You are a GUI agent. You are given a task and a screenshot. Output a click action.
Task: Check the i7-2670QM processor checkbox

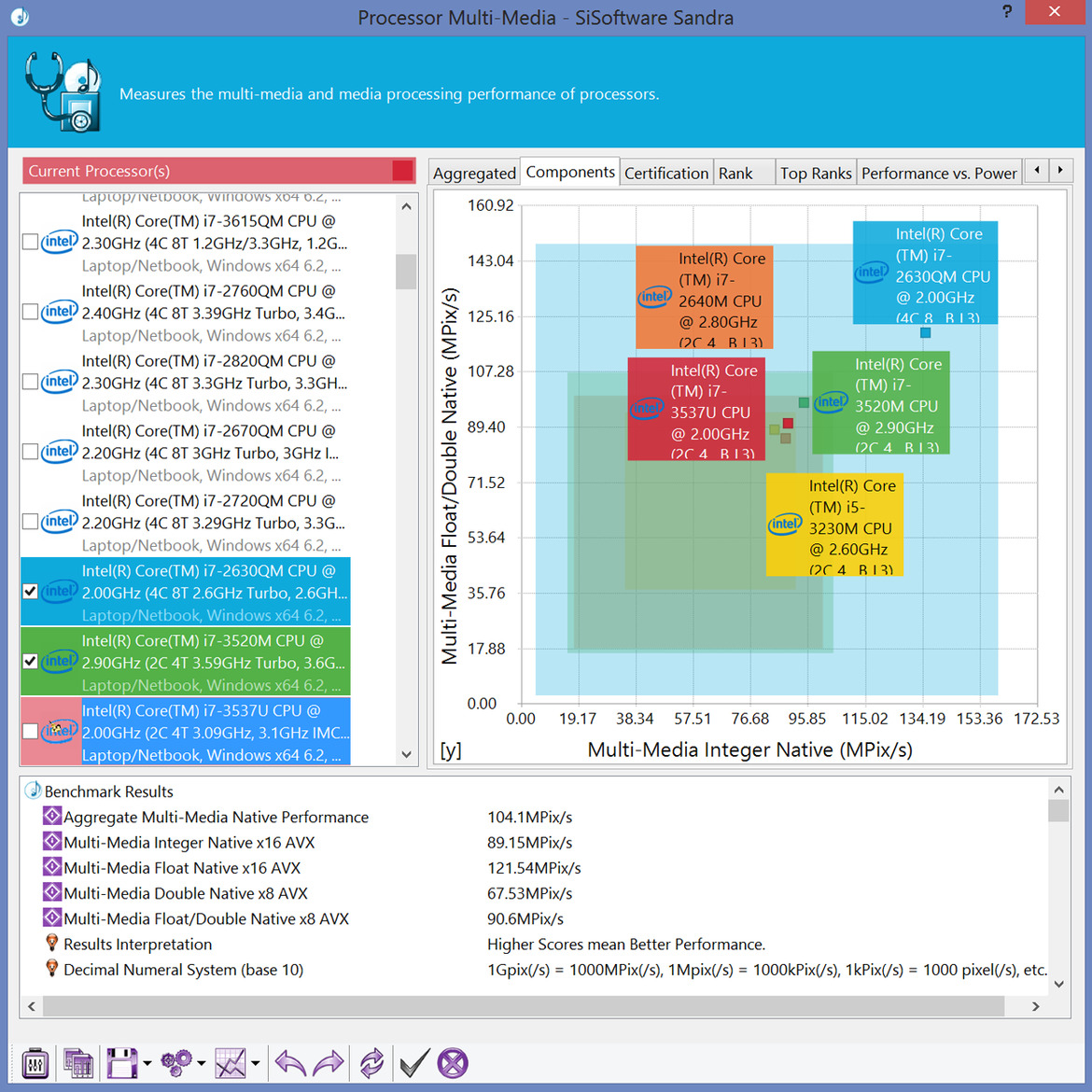tap(30, 452)
